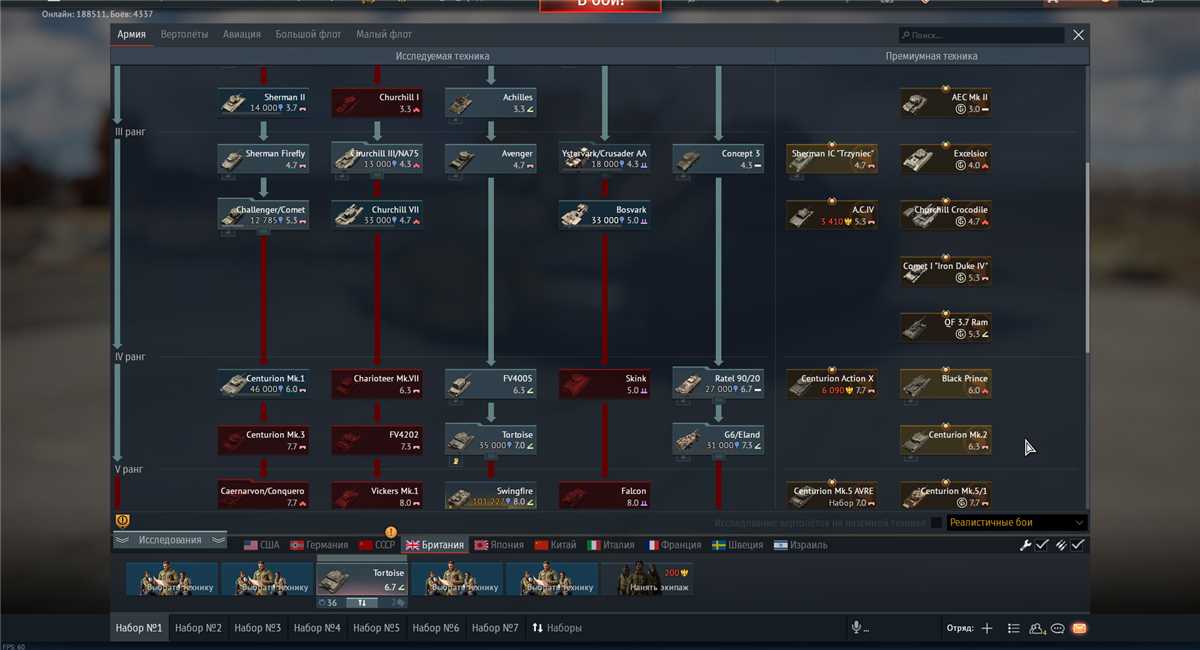Image resolution: width=1200 pixels, height=650 pixels.
Task: Select the Швеция nation tab
Action: tap(740, 545)
